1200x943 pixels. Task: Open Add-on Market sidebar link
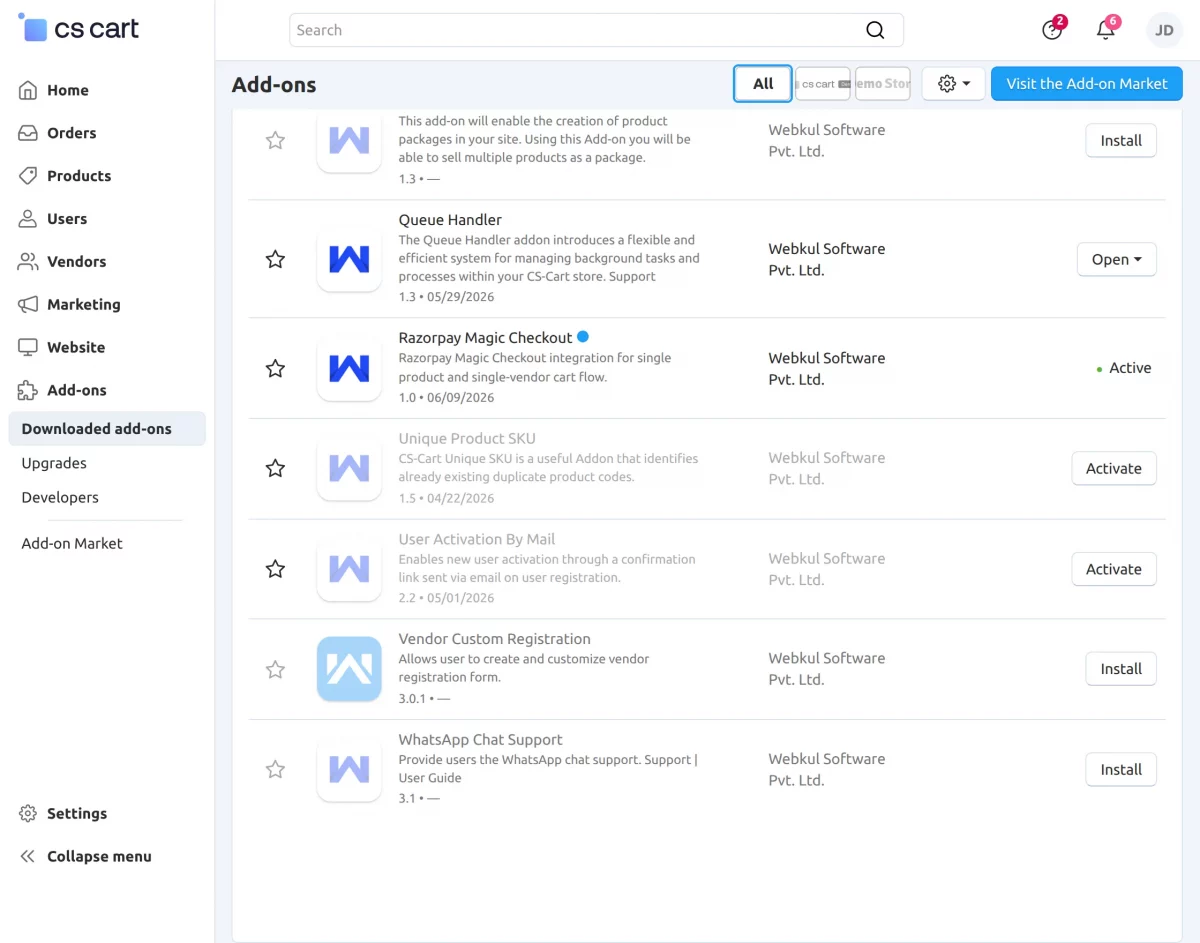[72, 543]
